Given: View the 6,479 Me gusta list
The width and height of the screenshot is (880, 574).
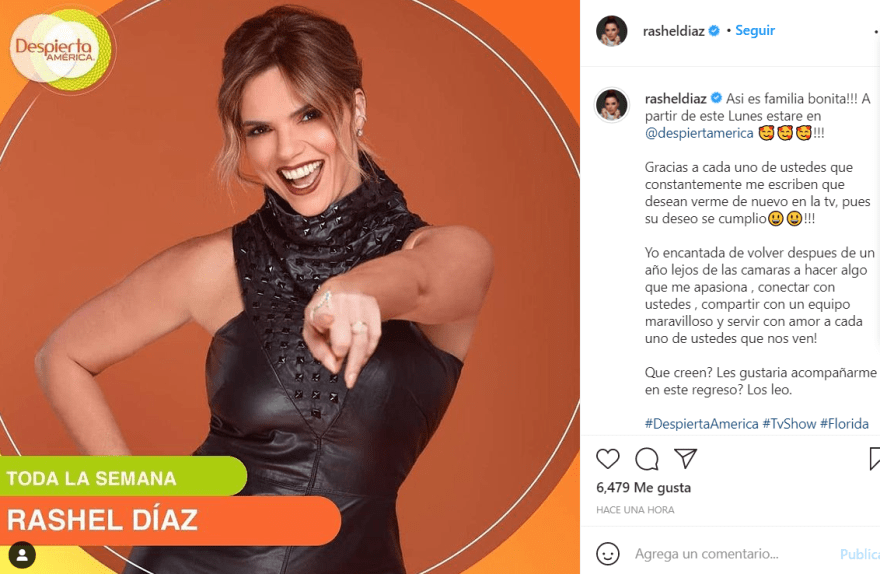Looking at the screenshot, I should coord(643,488).
